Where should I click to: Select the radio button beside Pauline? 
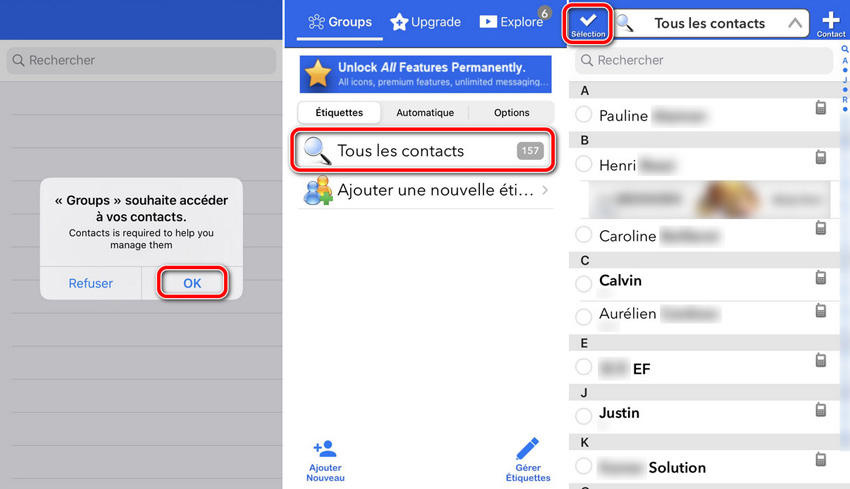[x=584, y=114]
